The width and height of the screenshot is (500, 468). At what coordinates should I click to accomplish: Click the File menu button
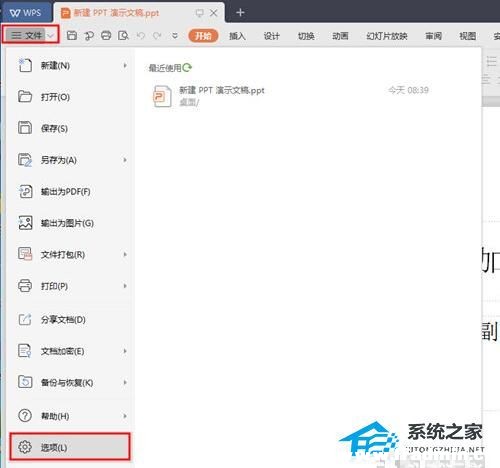[31, 35]
